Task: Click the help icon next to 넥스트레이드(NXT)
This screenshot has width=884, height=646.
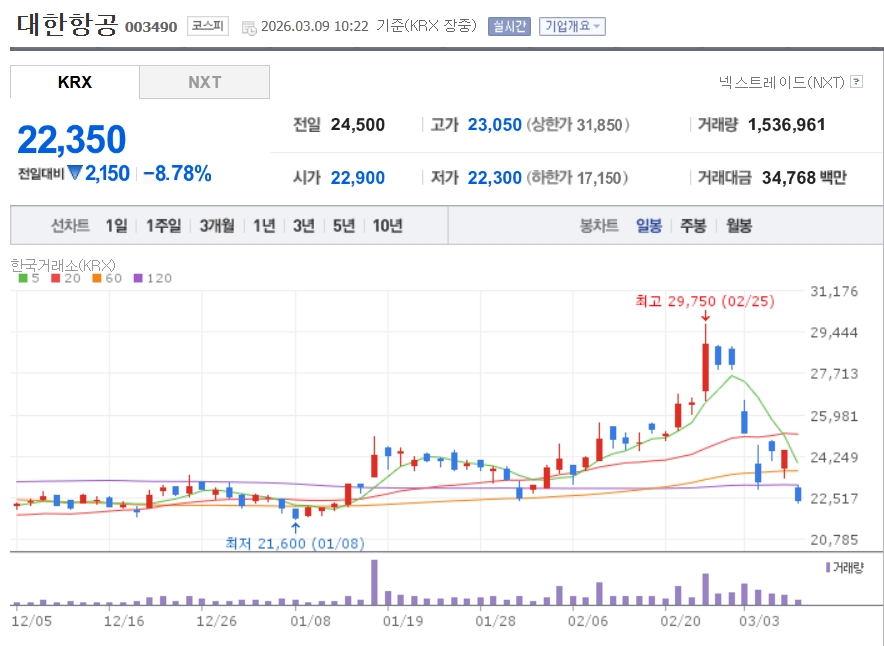Action: (856, 82)
